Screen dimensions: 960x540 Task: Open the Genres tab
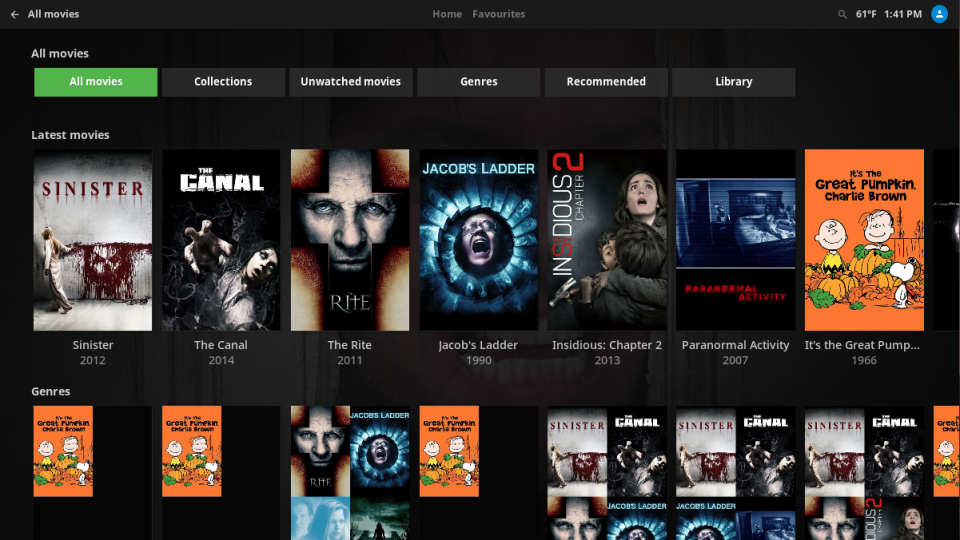click(x=479, y=82)
